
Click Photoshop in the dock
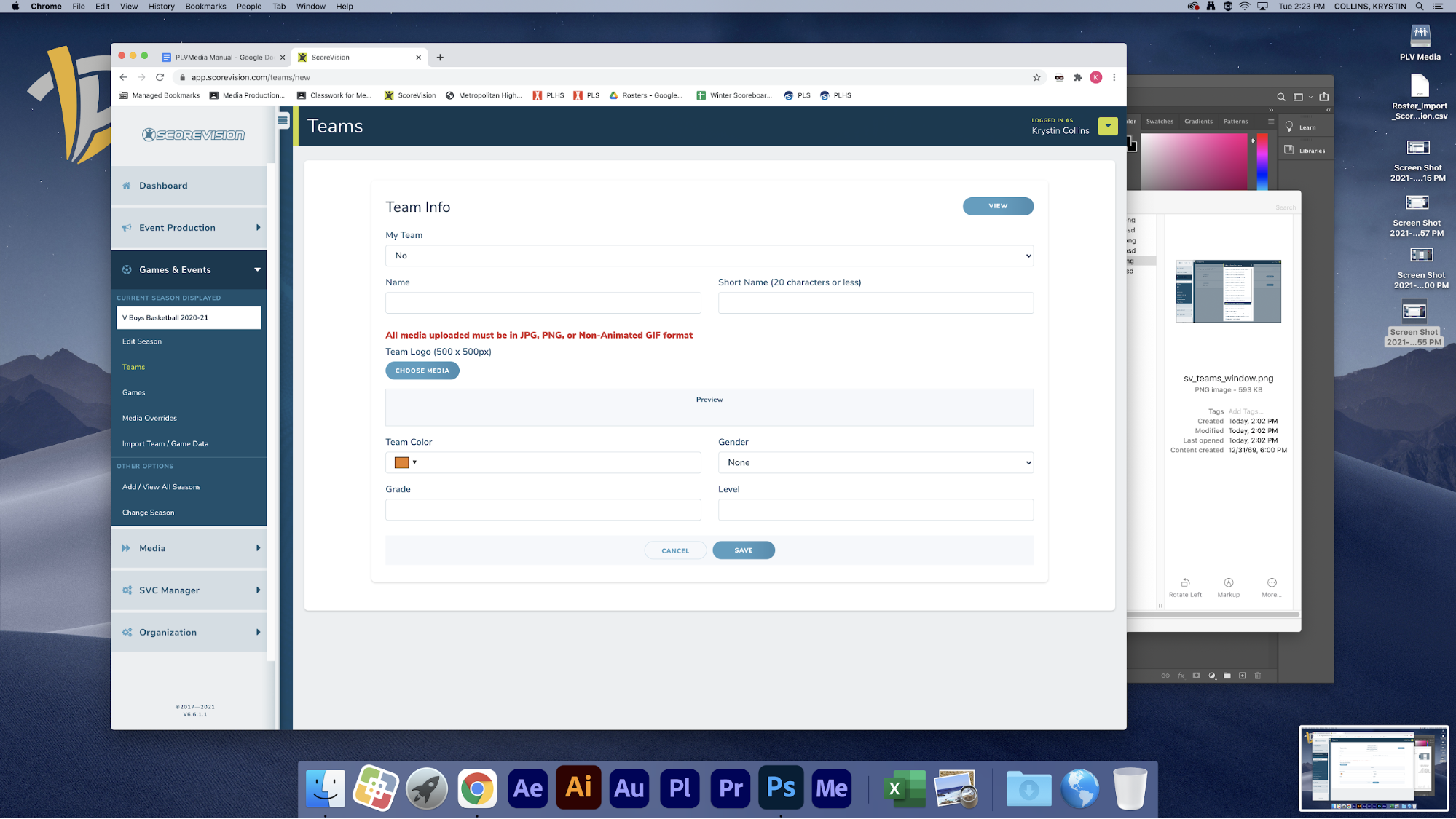click(x=781, y=788)
